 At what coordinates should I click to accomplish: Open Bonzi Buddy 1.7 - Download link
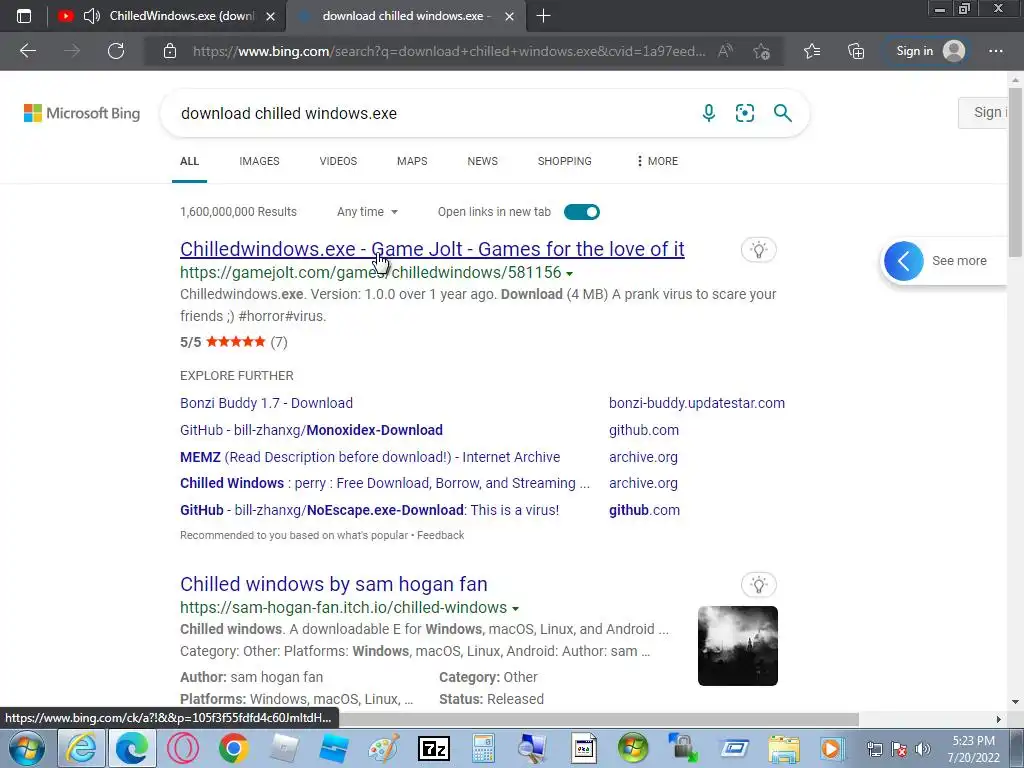click(266, 403)
